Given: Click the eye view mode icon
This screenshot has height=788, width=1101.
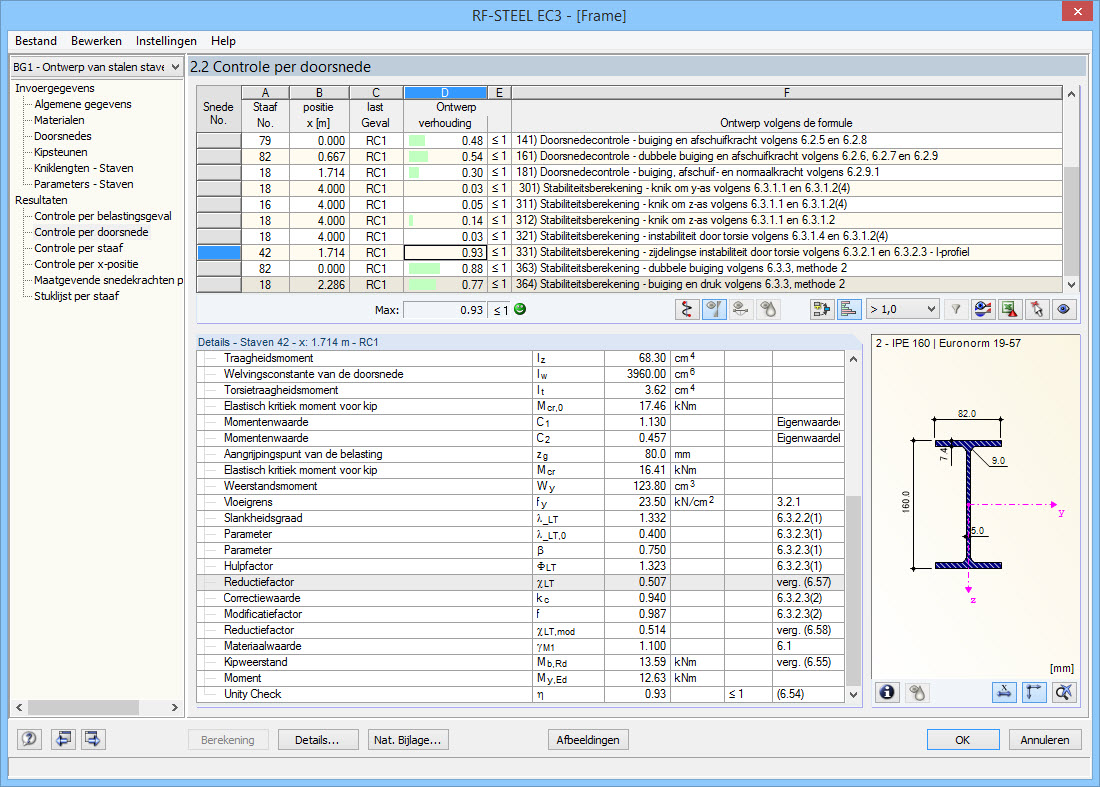Looking at the screenshot, I should click(x=1064, y=310).
